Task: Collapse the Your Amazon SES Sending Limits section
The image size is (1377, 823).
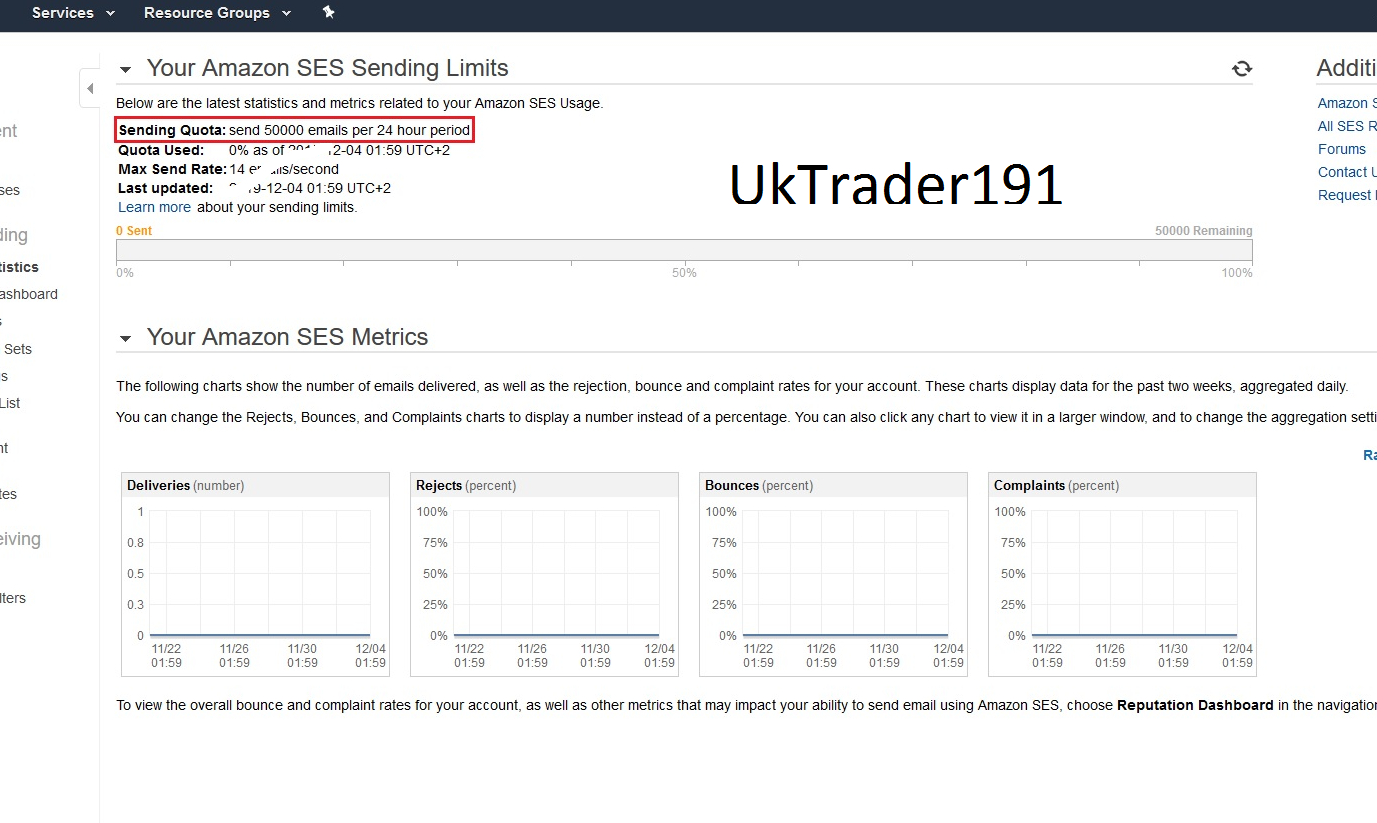Action: (125, 69)
